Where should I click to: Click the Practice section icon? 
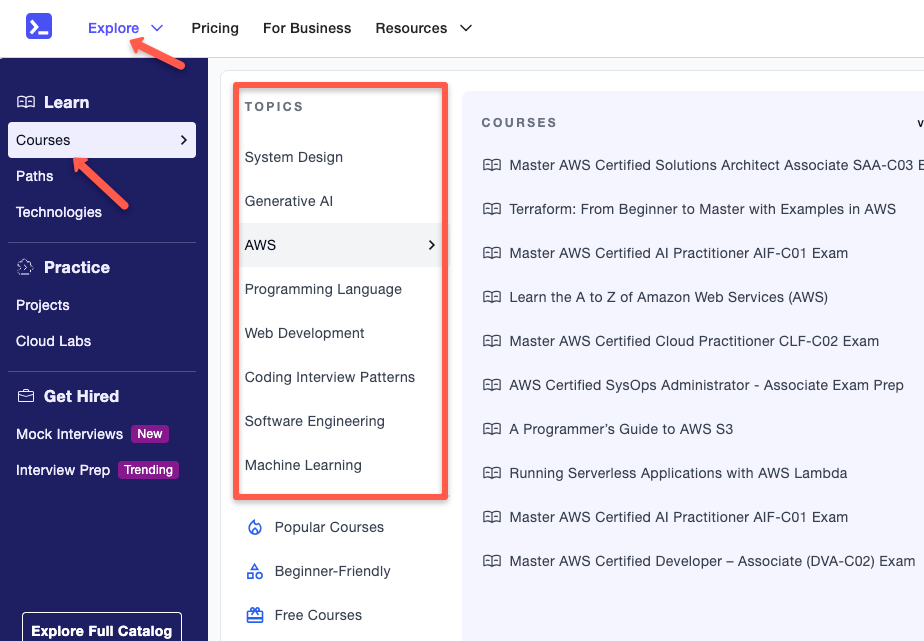pos(23,266)
